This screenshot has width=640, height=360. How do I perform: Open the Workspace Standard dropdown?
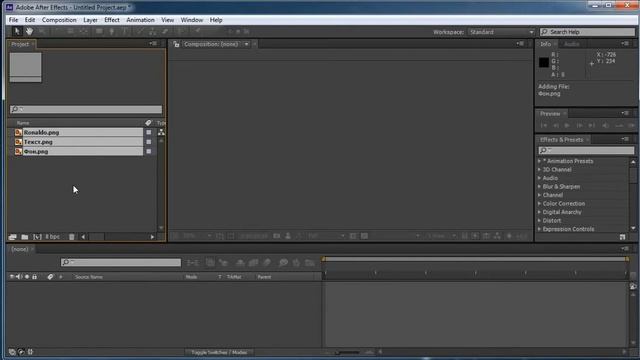click(x=502, y=32)
